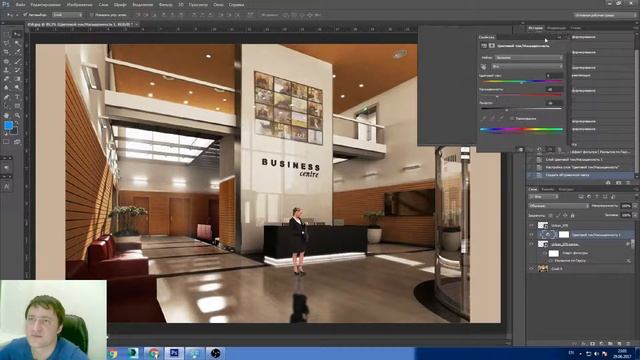The width and height of the screenshot is (640, 360).
Task: Open the layer fill slider arrow
Action: point(634,215)
